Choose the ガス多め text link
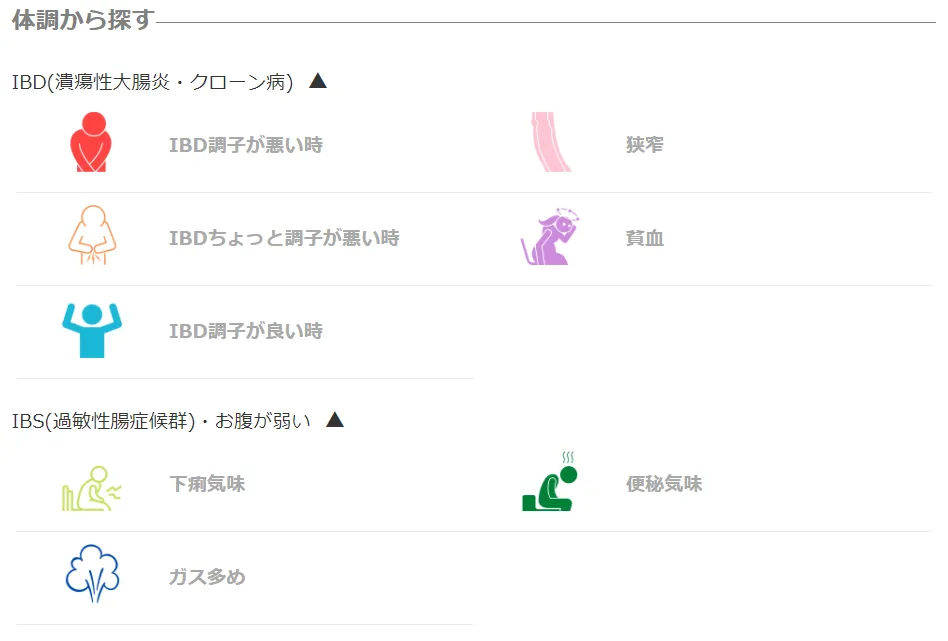 click(x=207, y=577)
